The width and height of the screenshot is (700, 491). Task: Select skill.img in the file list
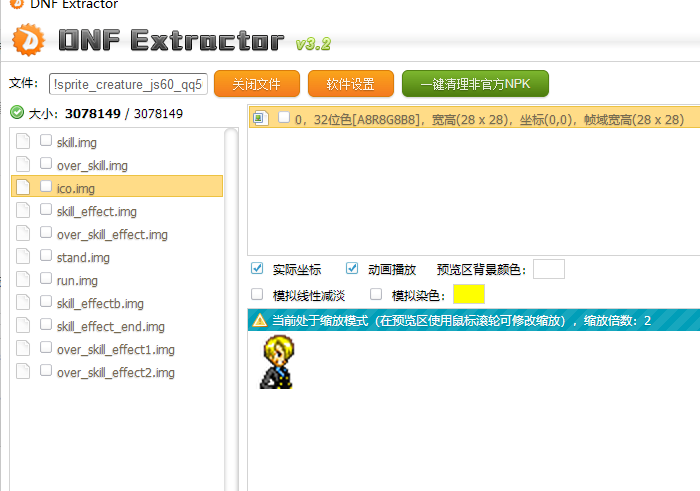77,143
